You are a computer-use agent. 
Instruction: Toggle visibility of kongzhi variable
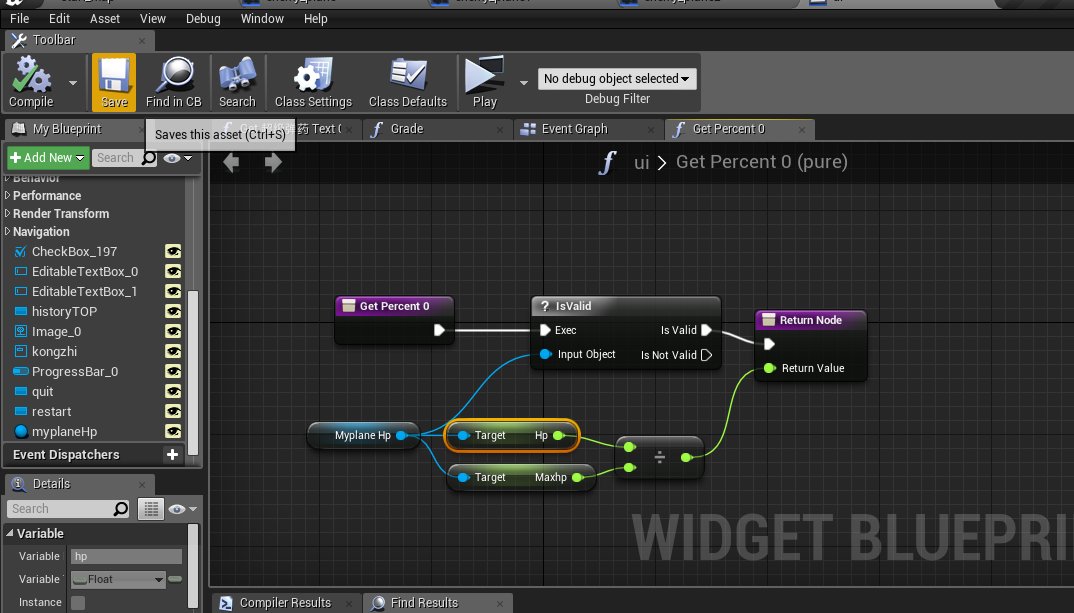(173, 351)
